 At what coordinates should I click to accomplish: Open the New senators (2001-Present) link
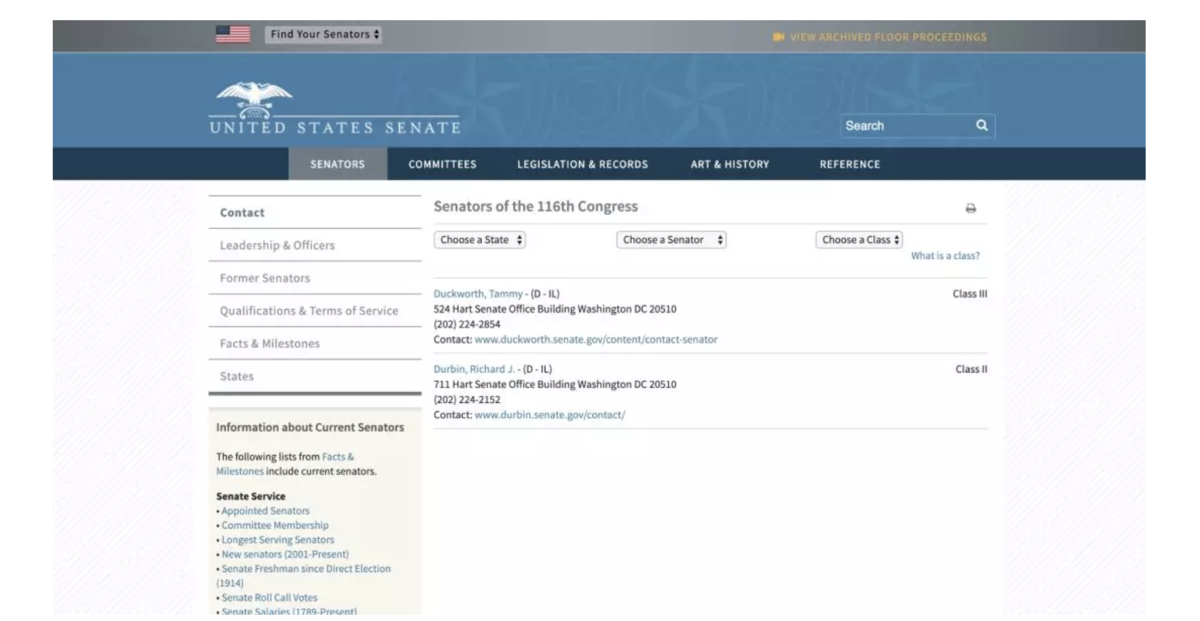[285, 554]
